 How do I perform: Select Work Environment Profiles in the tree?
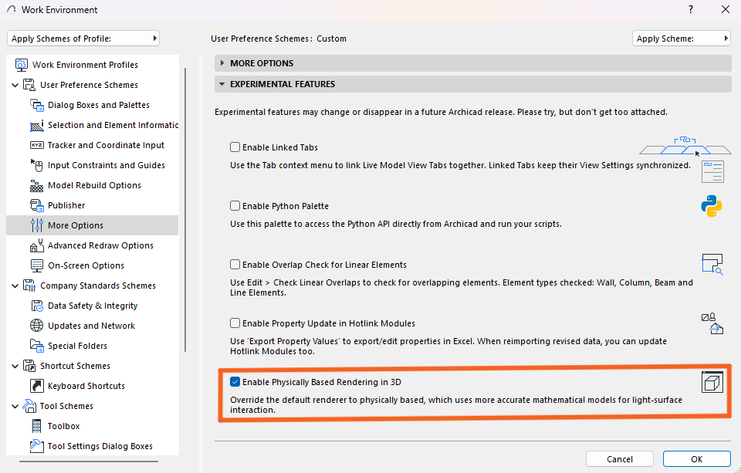click(85, 65)
